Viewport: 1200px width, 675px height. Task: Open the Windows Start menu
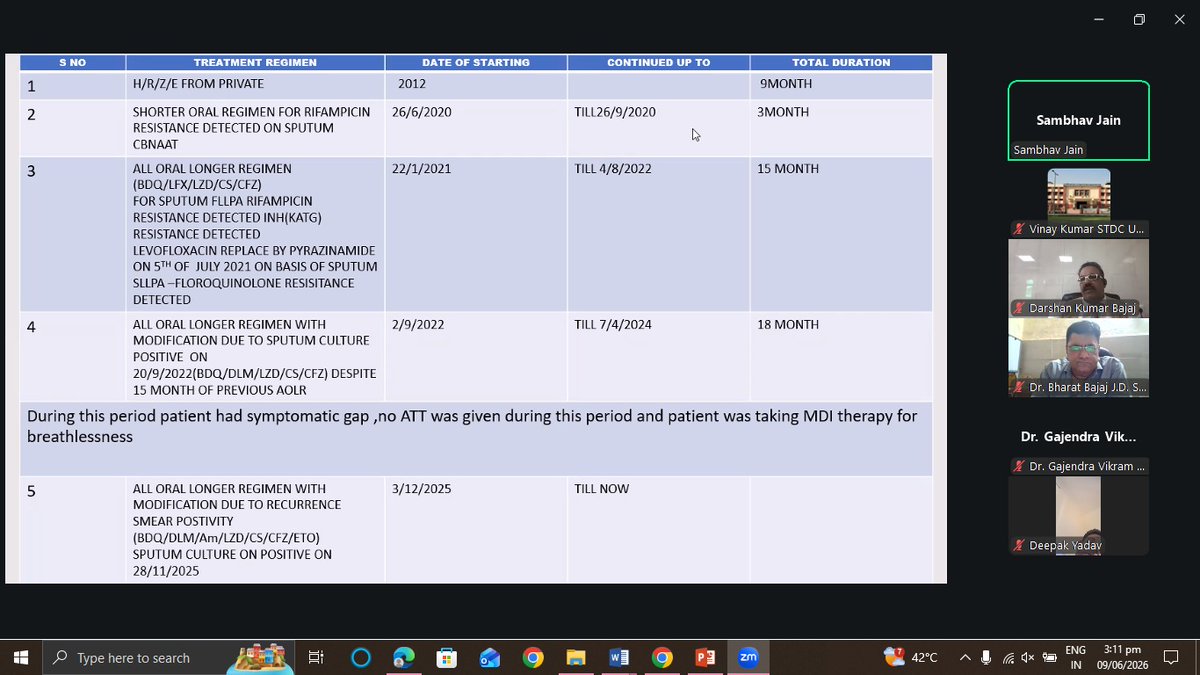click(x=20, y=657)
